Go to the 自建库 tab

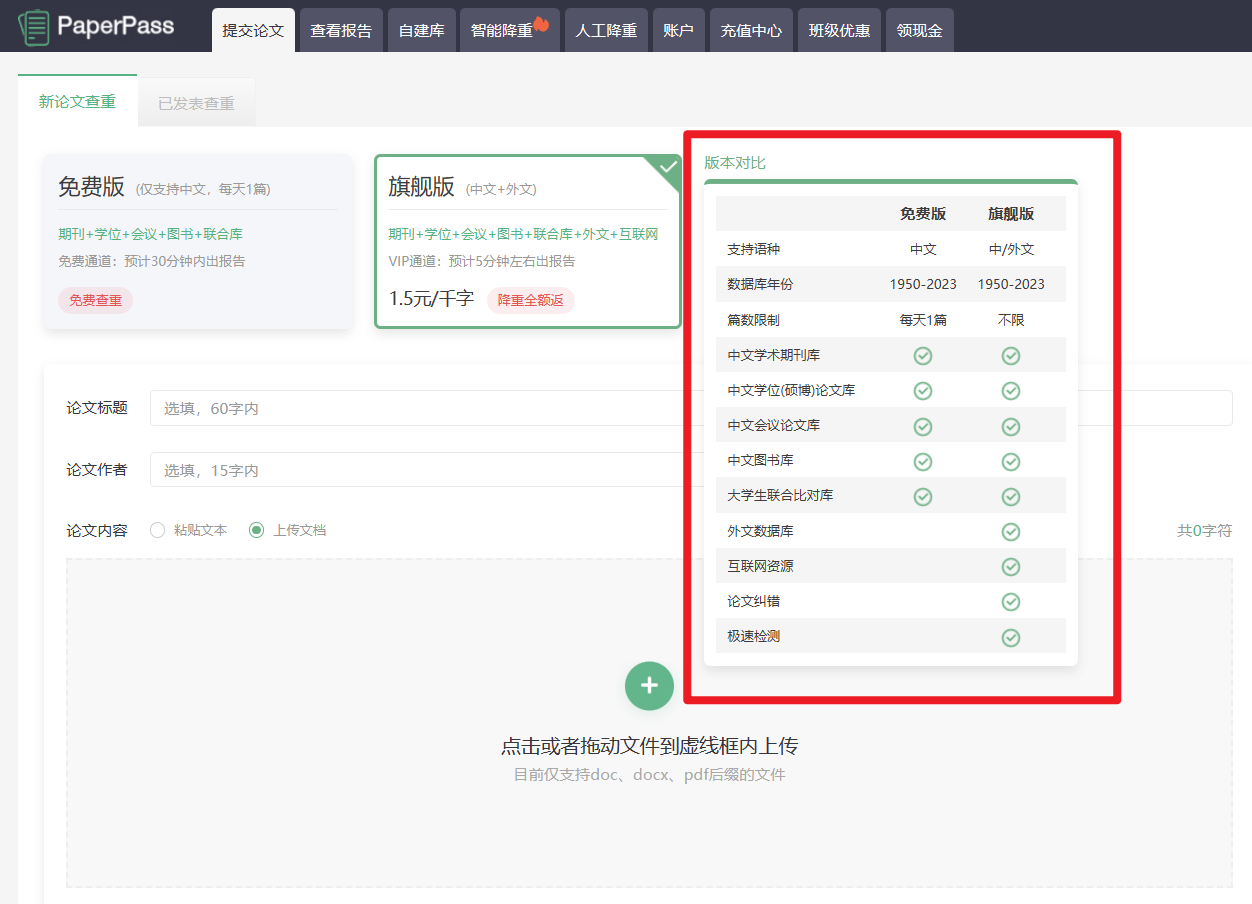421,30
